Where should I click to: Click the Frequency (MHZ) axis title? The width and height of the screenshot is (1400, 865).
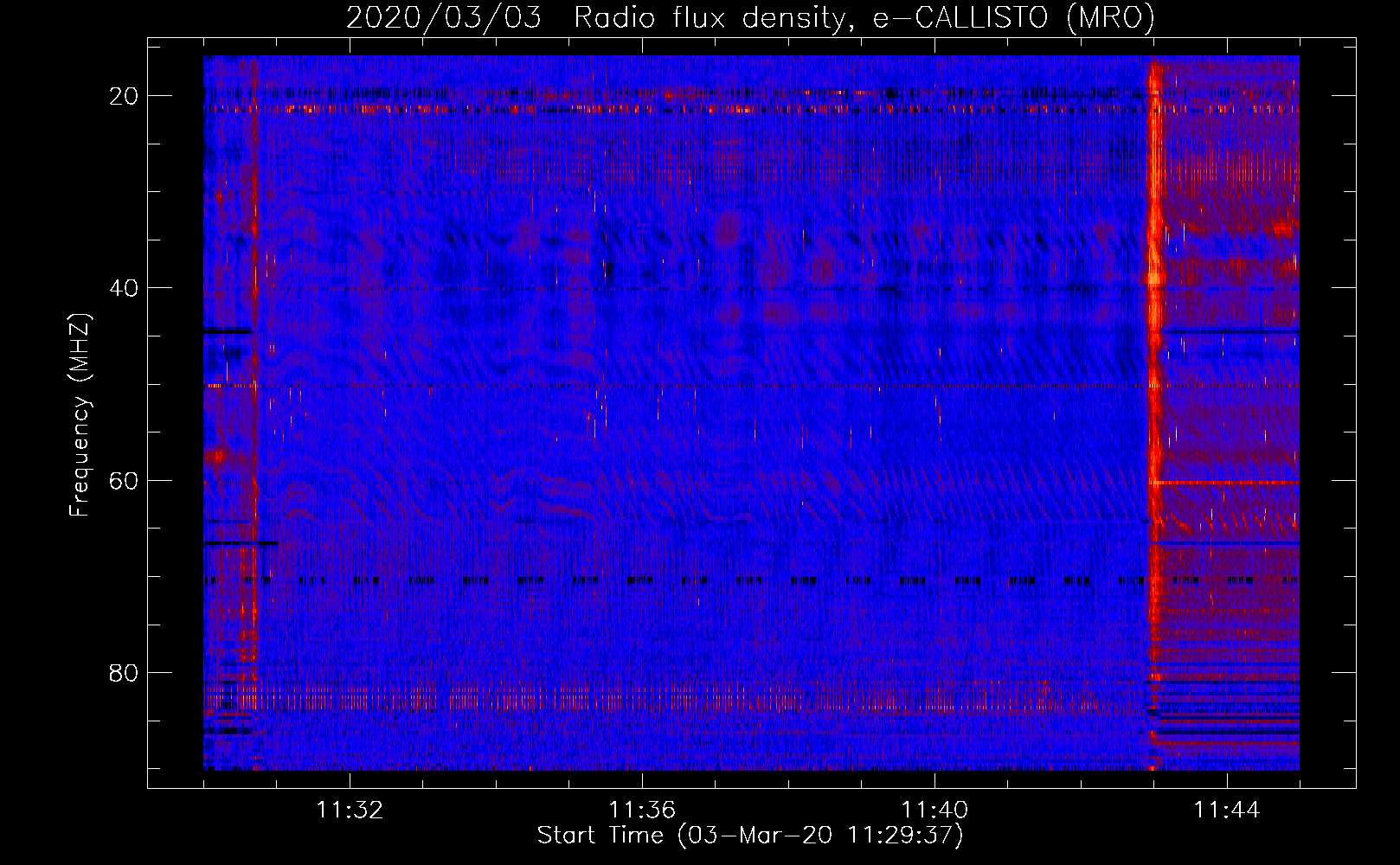pyautogui.click(x=80, y=414)
